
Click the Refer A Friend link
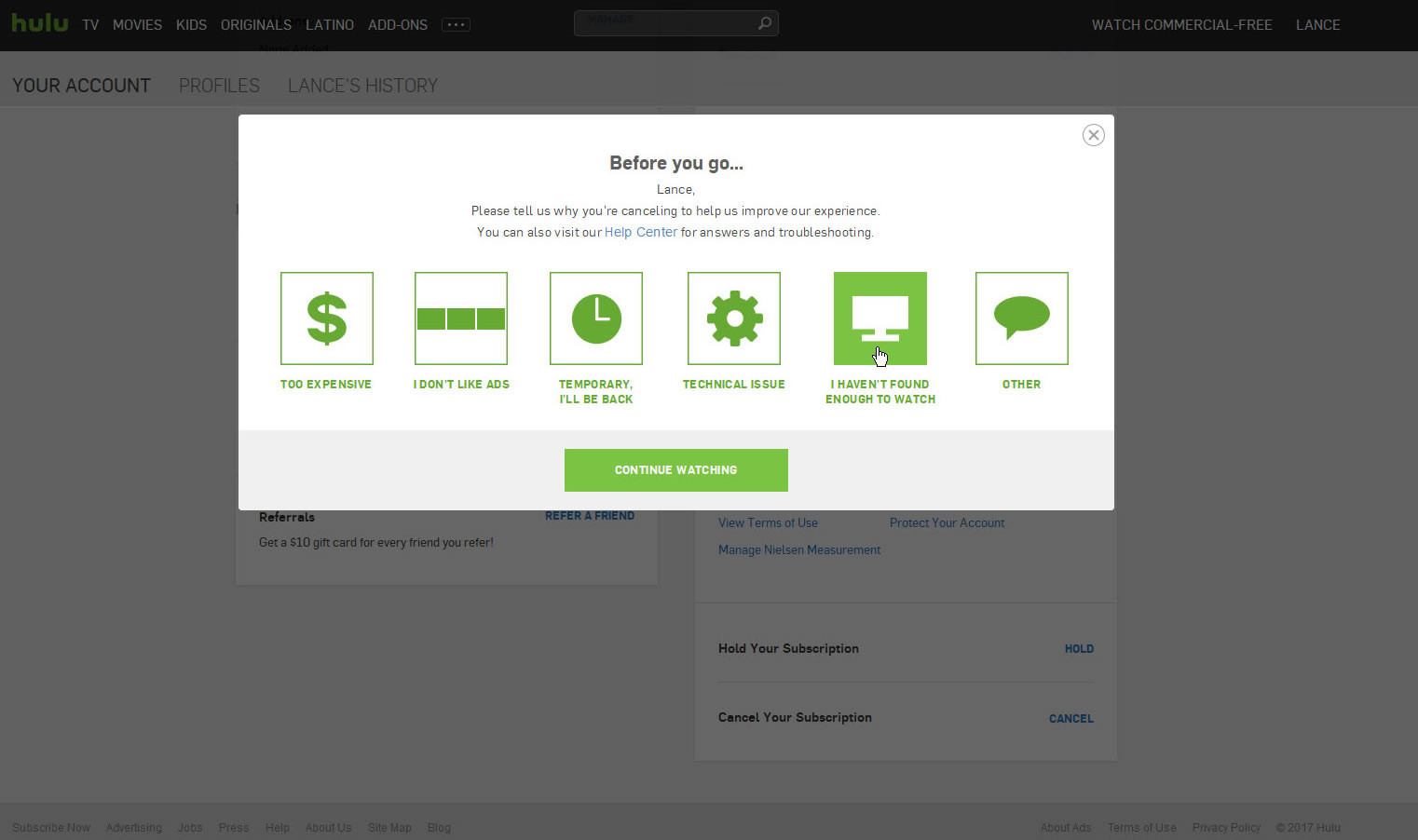click(x=590, y=515)
